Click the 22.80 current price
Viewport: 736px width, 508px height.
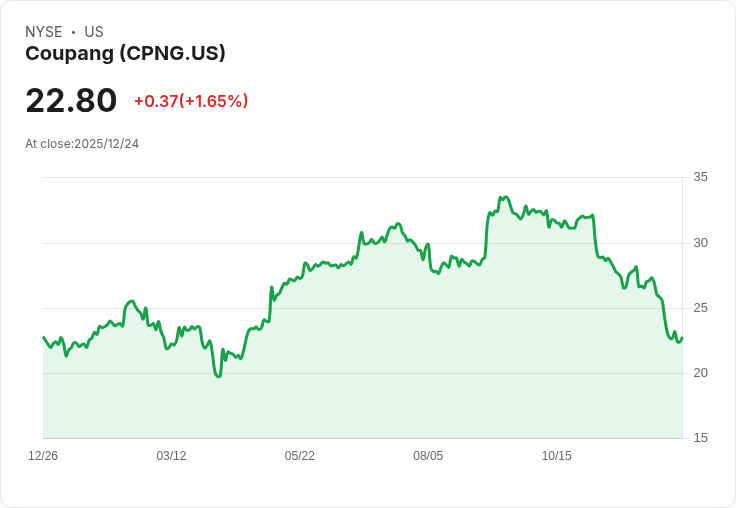tap(71, 101)
